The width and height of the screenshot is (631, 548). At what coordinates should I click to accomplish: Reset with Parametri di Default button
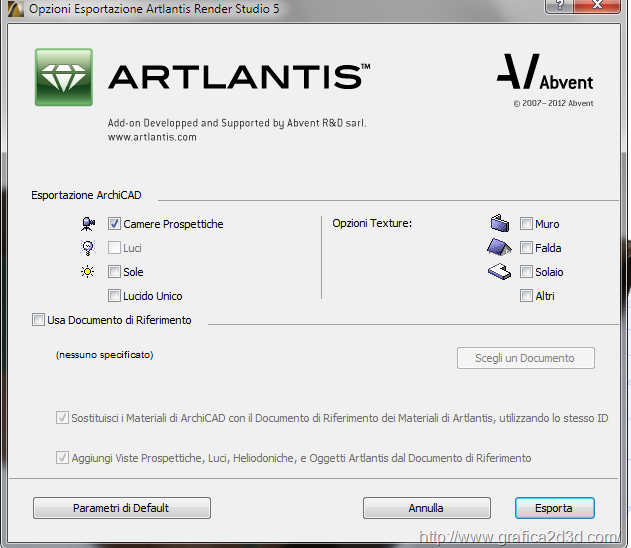coord(121,508)
